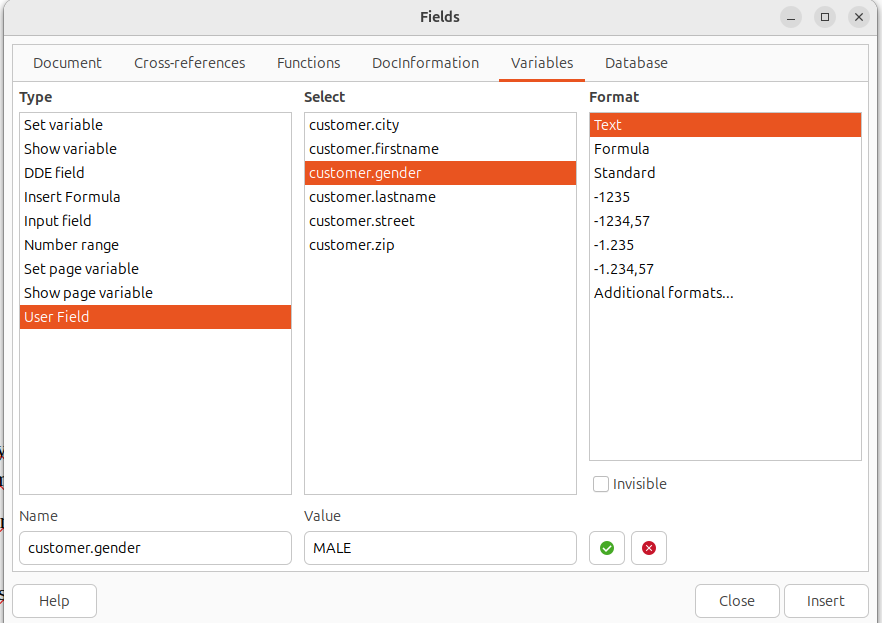Open the Database tab
Screen dimensions: 882x623
point(636,63)
